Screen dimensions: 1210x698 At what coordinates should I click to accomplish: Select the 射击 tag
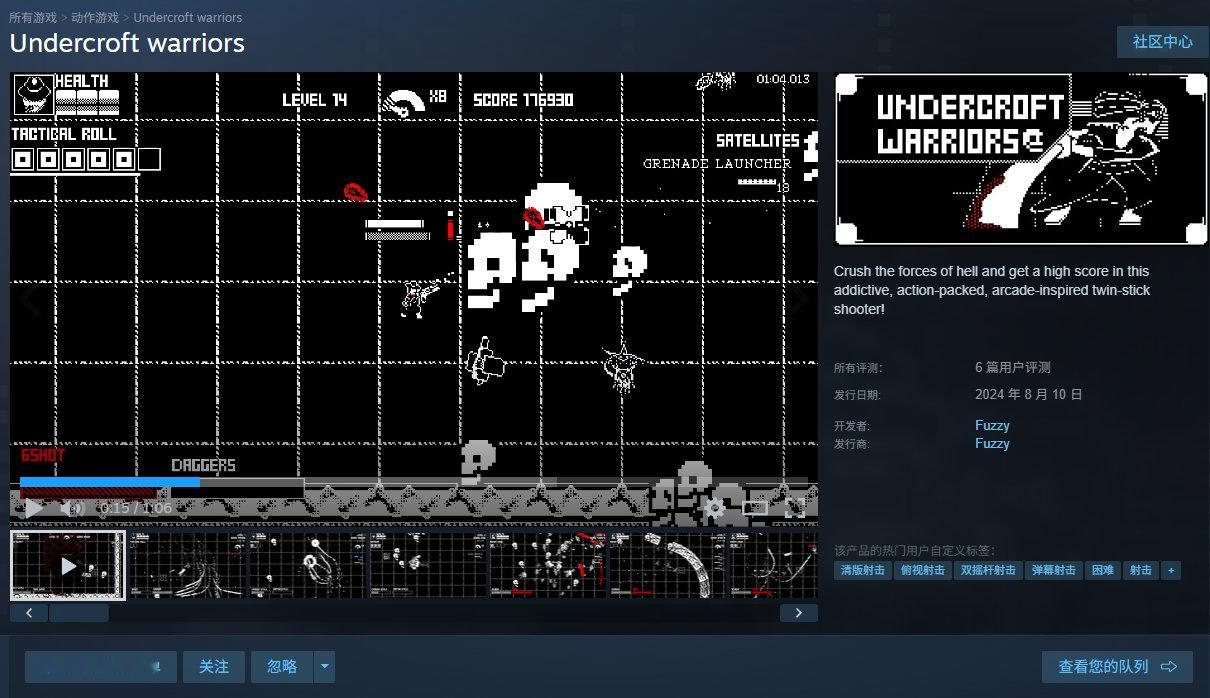click(x=1140, y=570)
